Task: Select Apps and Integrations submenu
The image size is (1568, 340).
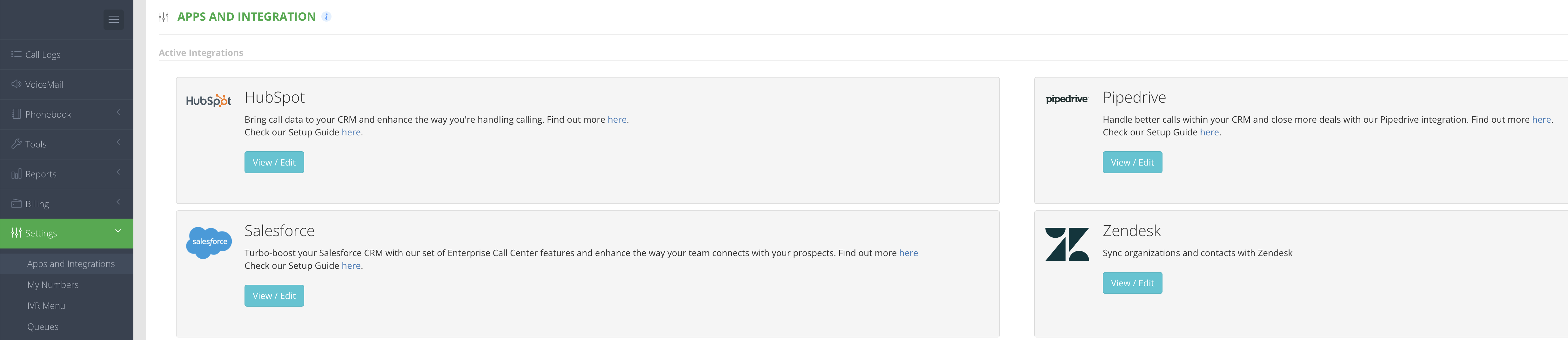Action: click(x=66, y=264)
